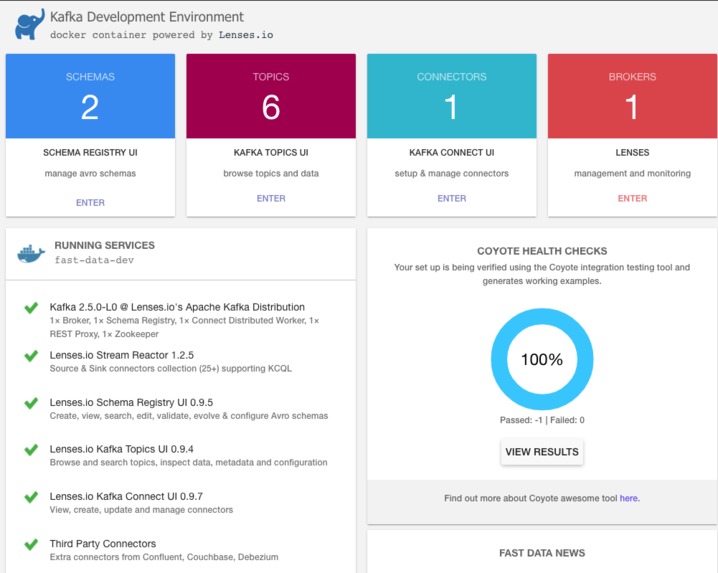Click the Lenses.io link in header
The width and height of the screenshot is (718, 573).
click(x=246, y=35)
